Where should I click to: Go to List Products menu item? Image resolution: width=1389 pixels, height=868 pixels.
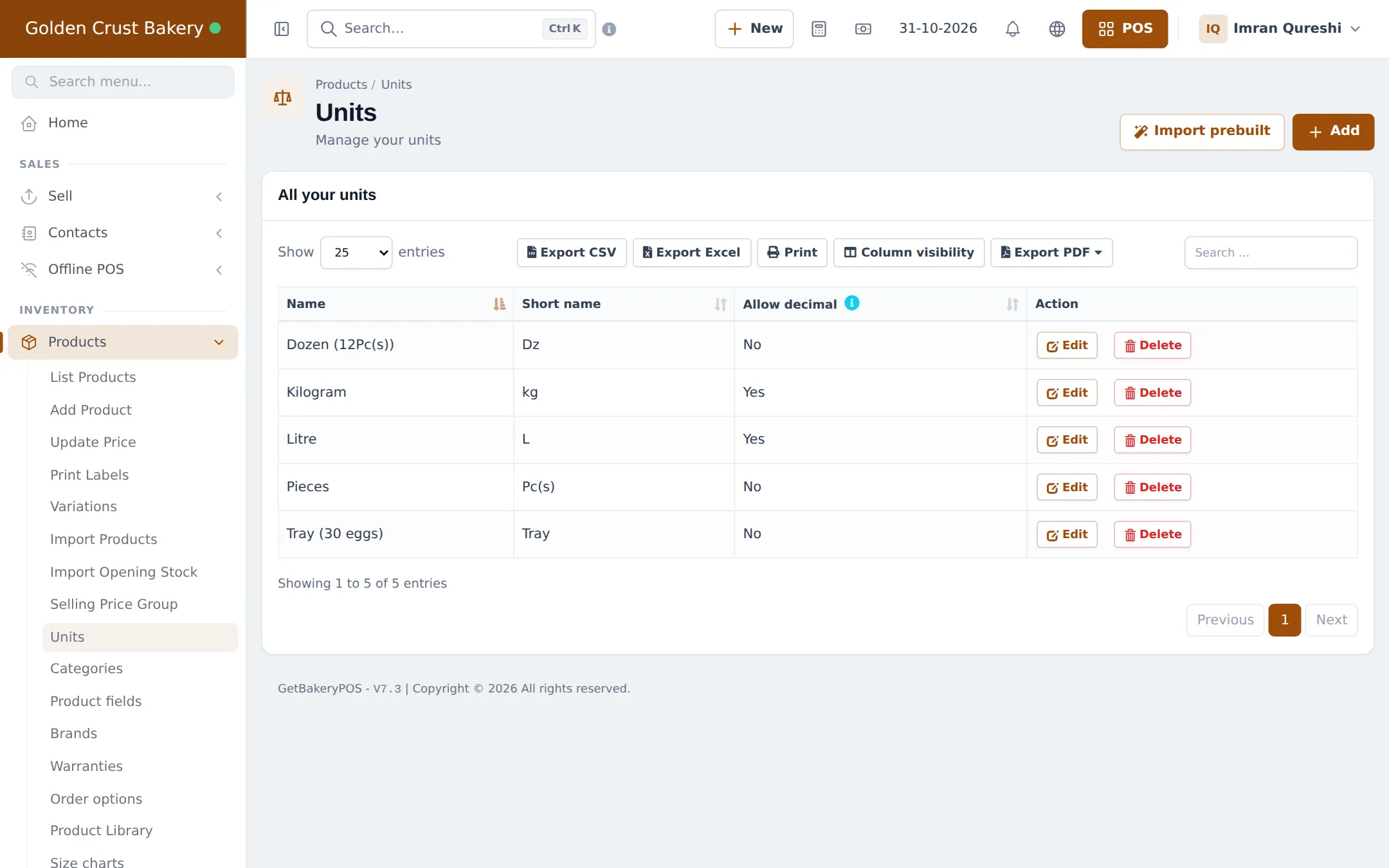(93, 377)
